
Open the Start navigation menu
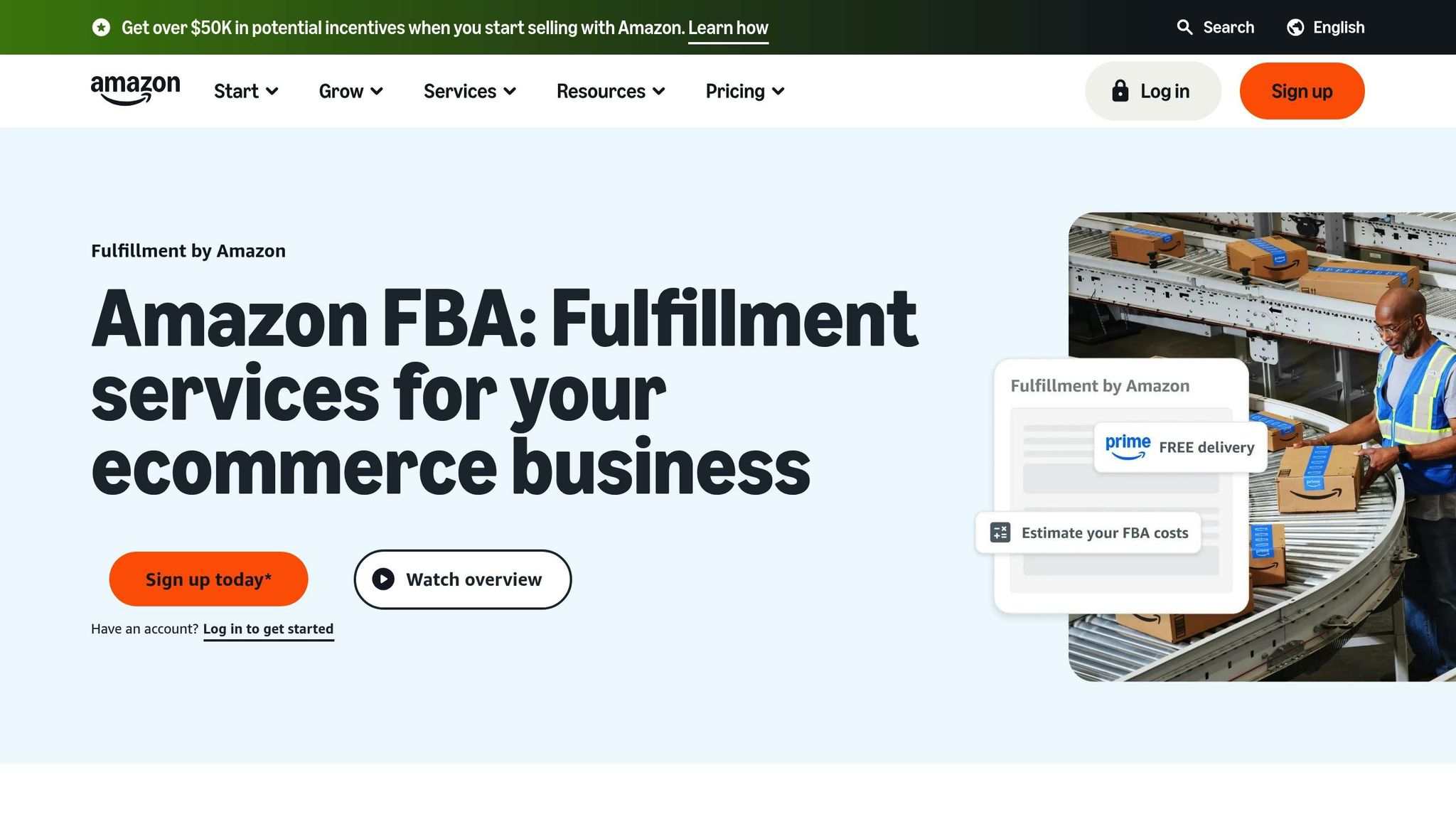pos(246,91)
